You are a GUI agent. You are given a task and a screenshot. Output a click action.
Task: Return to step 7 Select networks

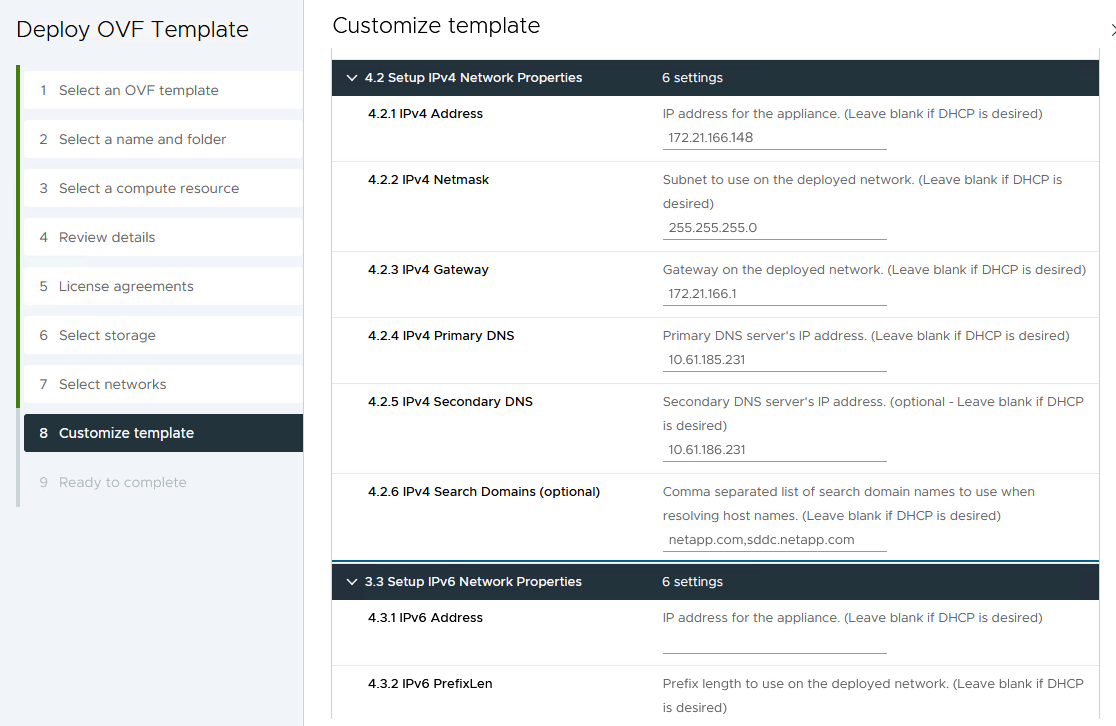click(112, 384)
